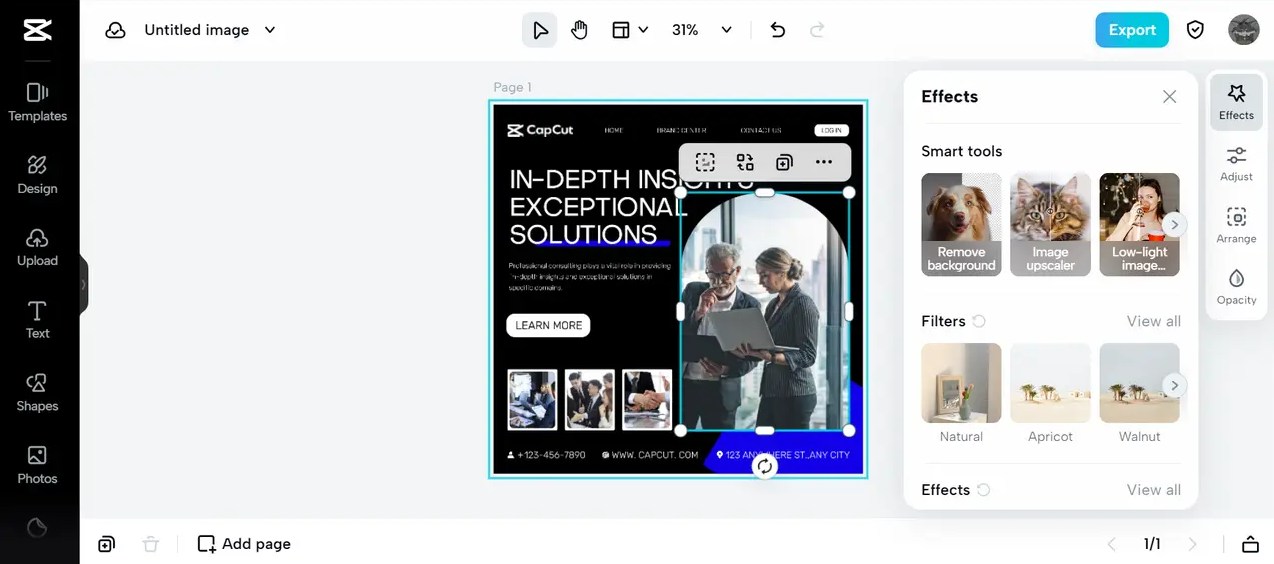
Task: Click the Add page button
Action: click(x=244, y=544)
